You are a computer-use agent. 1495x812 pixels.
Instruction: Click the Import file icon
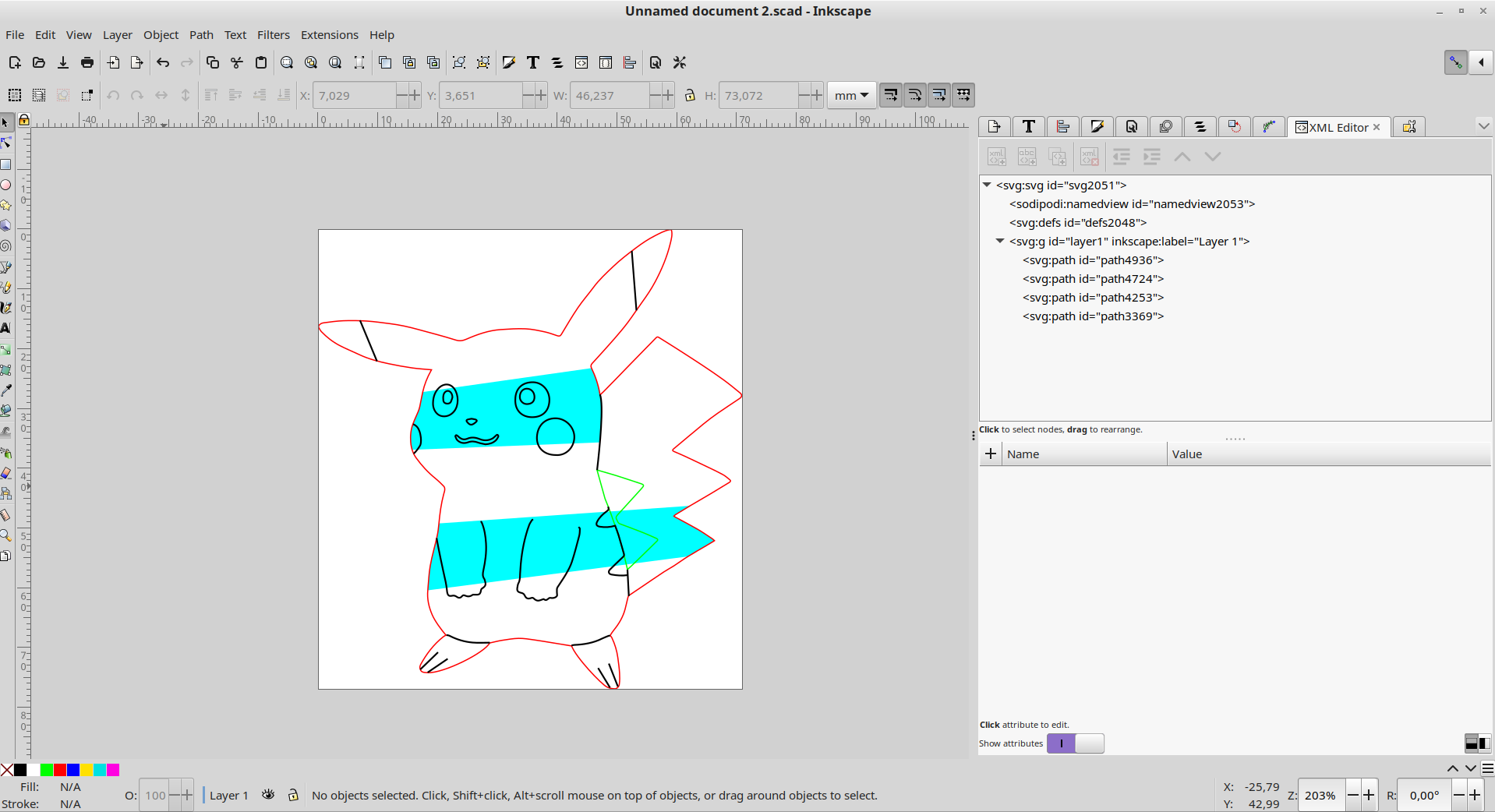pyautogui.click(x=113, y=62)
